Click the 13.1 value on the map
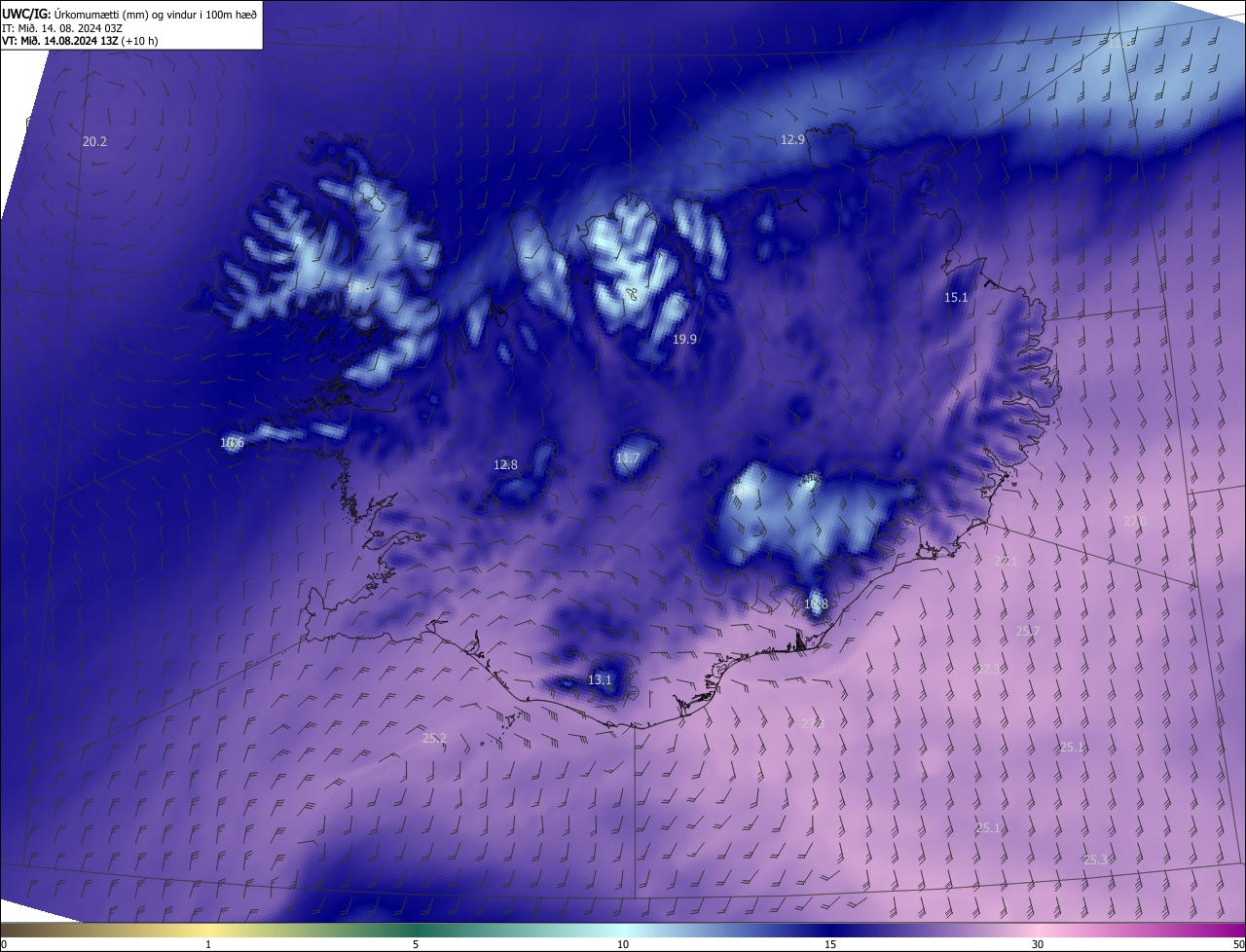Screen dimensions: 1246x952 pyautogui.click(x=600, y=680)
